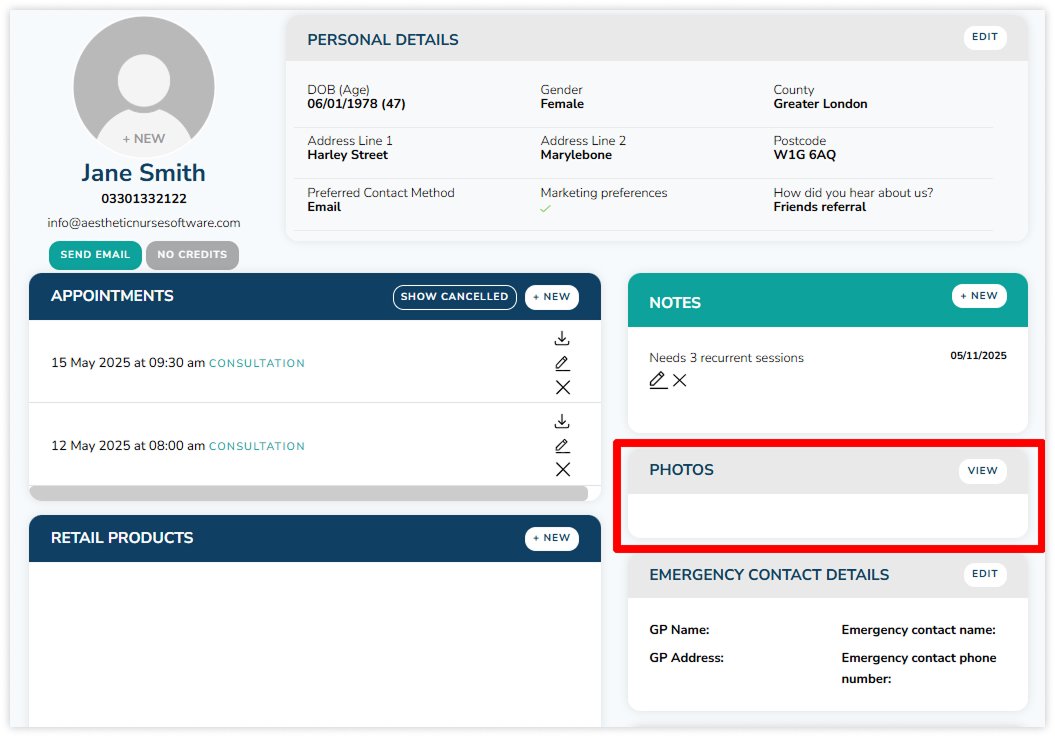Viewport: 1055px width, 737px height.
Task: Edit the 15 May 2025 appointment
Action: (x=562, y=363)
